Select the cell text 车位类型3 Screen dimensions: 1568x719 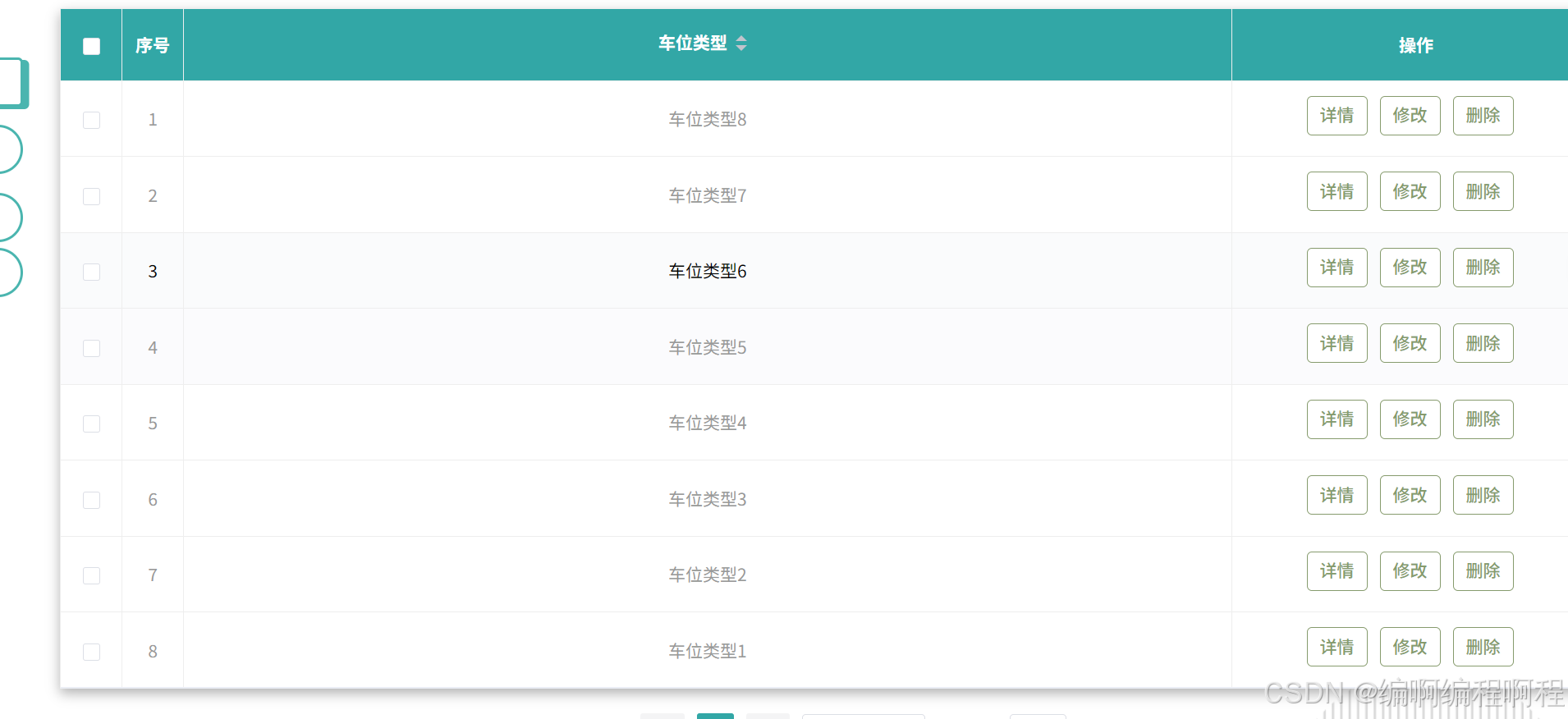[x=708, y=500]
